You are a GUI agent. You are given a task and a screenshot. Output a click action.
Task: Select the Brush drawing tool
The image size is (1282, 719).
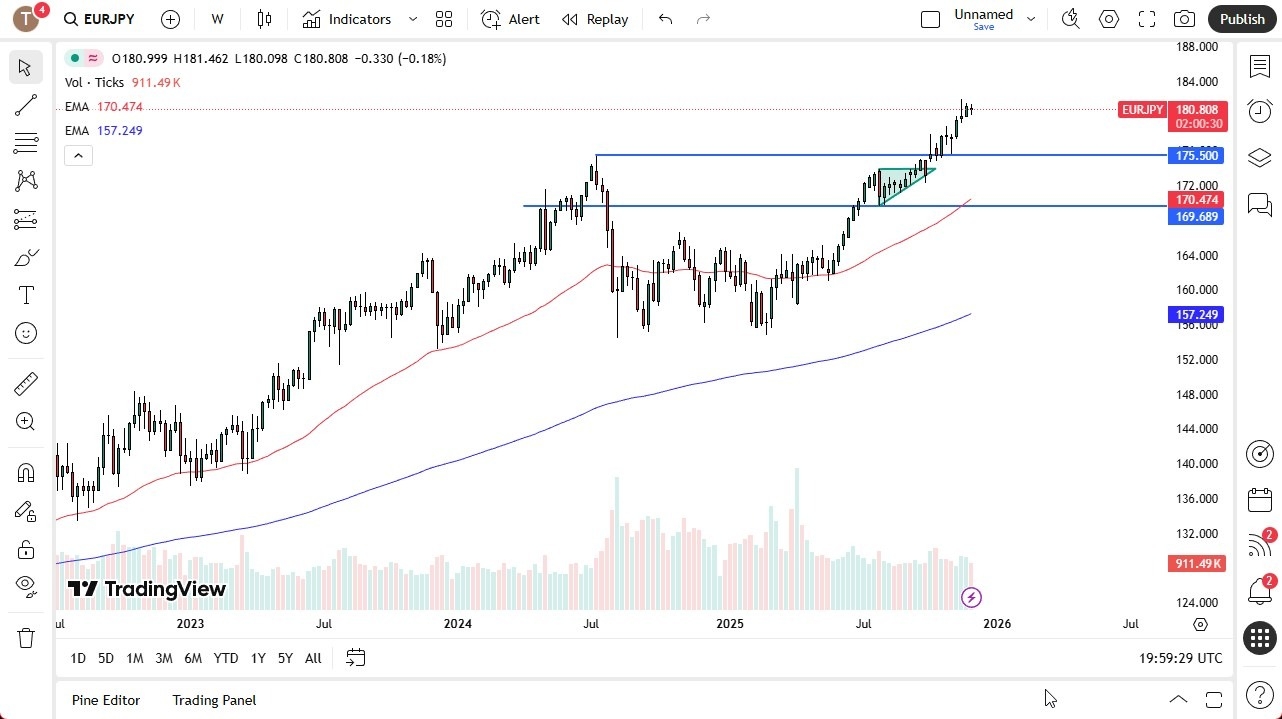click(26, 257)
